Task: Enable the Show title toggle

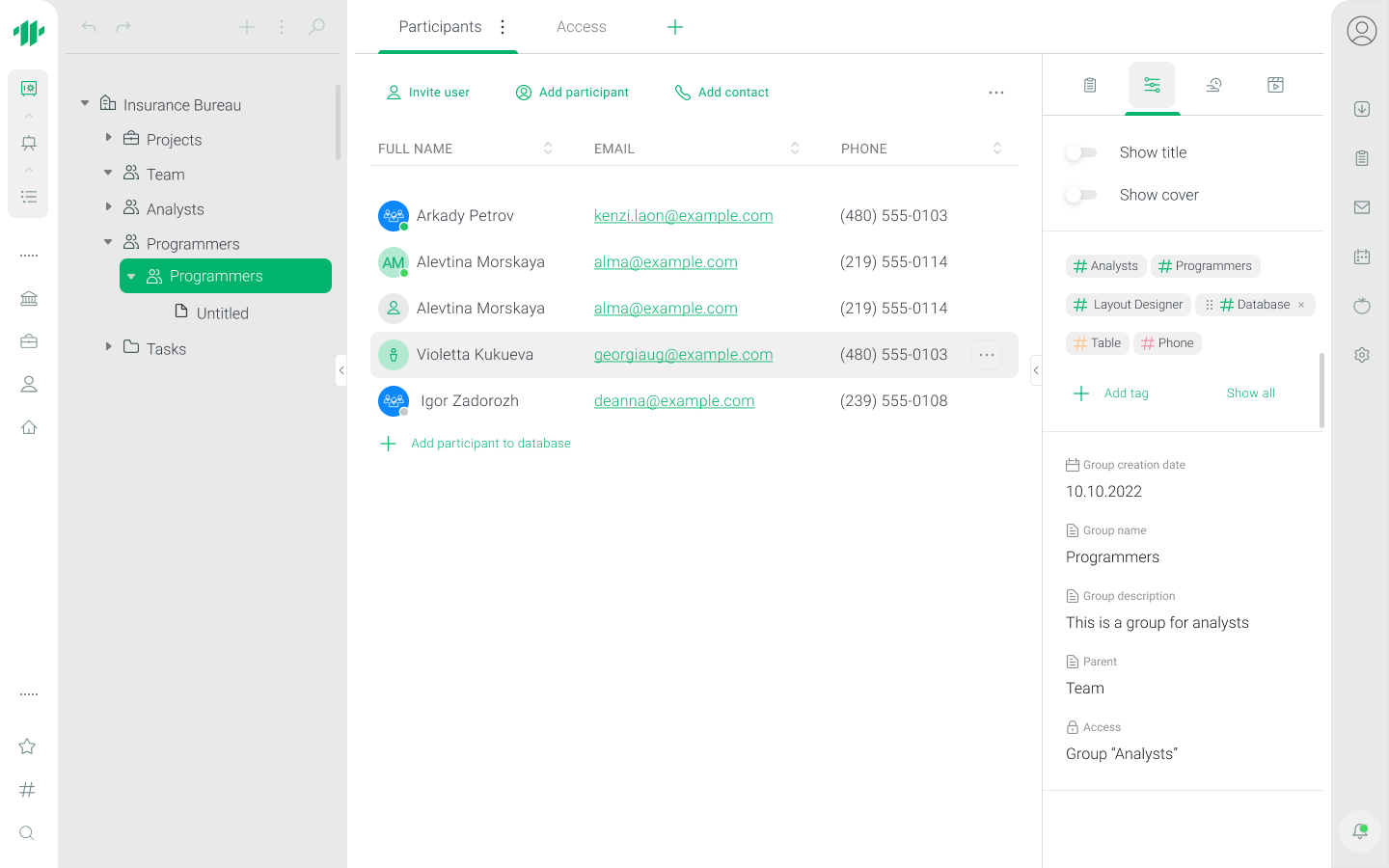Action: [x=1081, y=152]
